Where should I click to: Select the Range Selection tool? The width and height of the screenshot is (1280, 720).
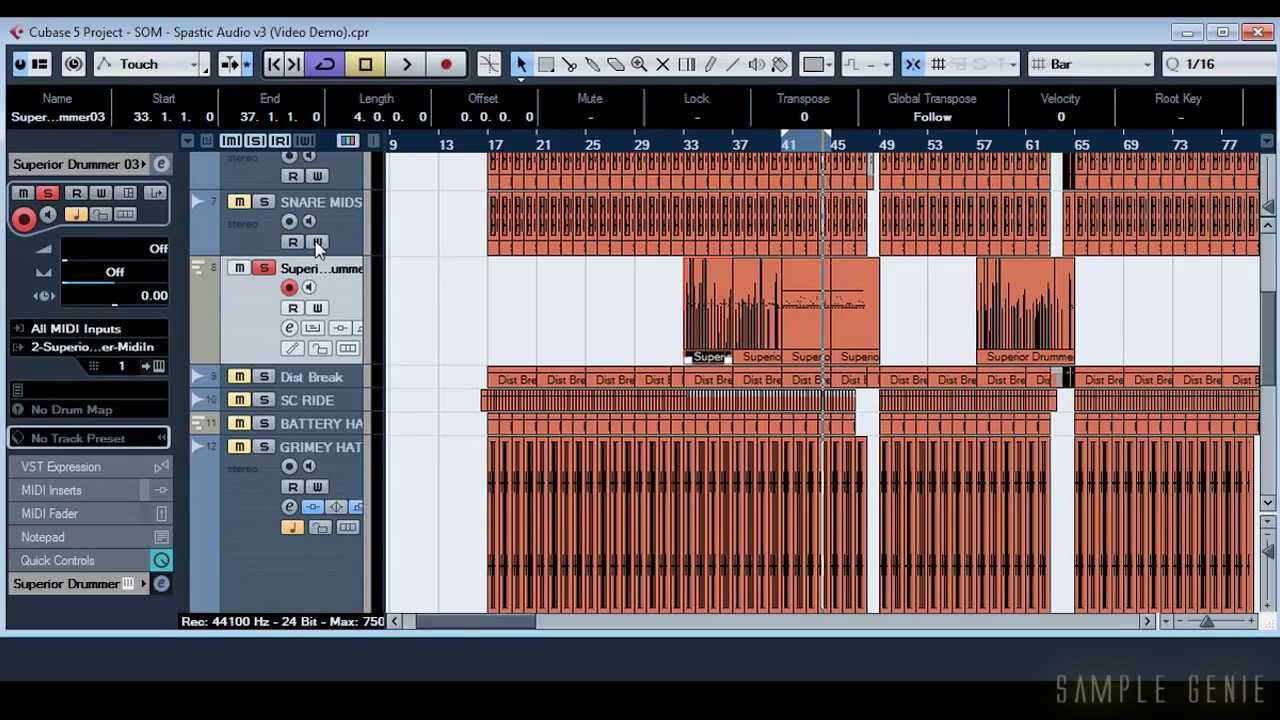(x=546, y=64)
